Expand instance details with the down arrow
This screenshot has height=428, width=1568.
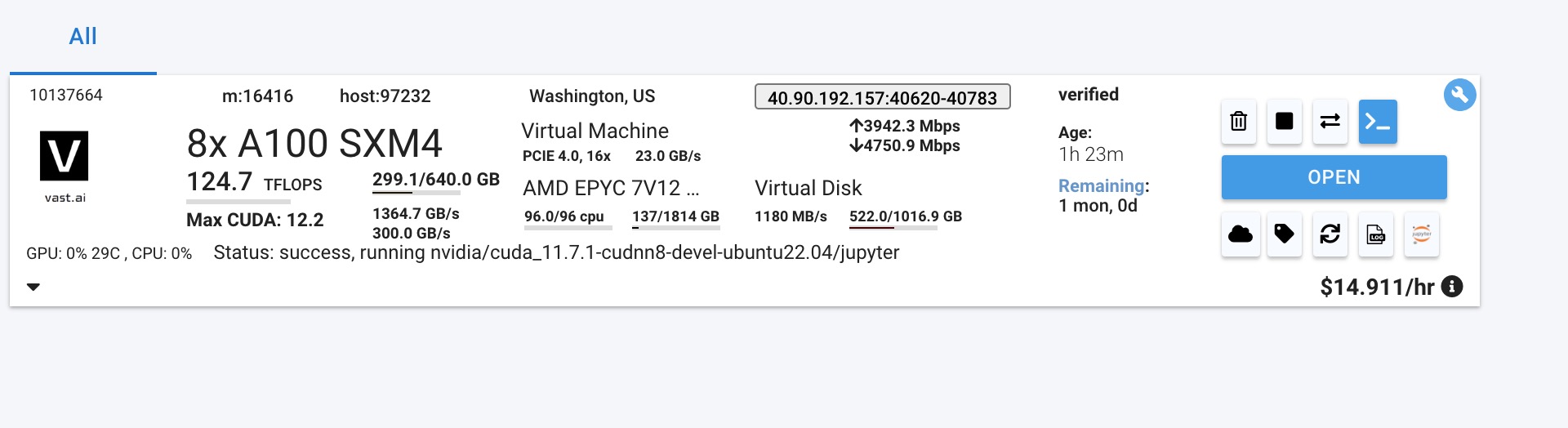33,287
